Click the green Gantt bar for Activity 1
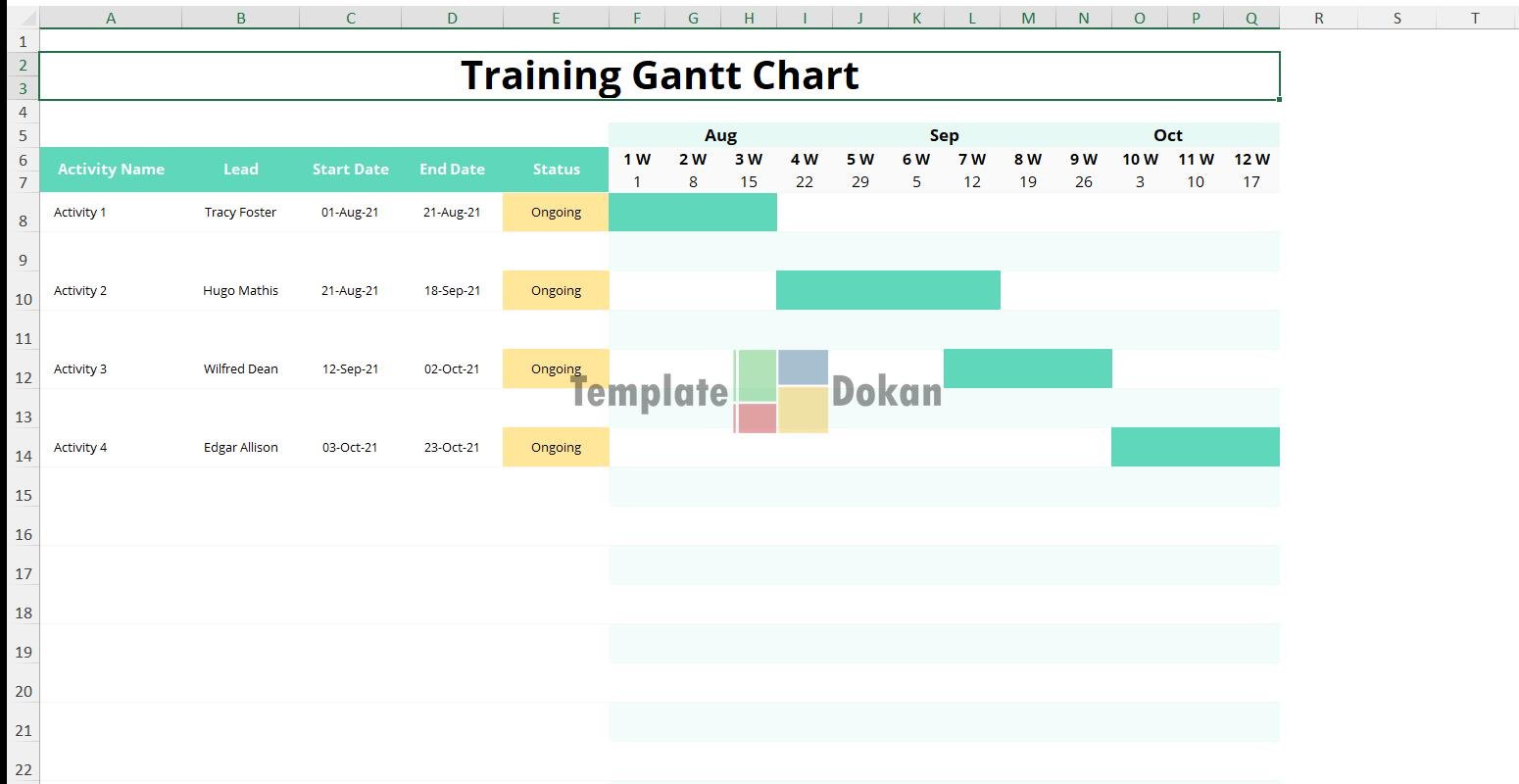The width and height of the screenshot is (1519, 784). (x=692, y=212)
